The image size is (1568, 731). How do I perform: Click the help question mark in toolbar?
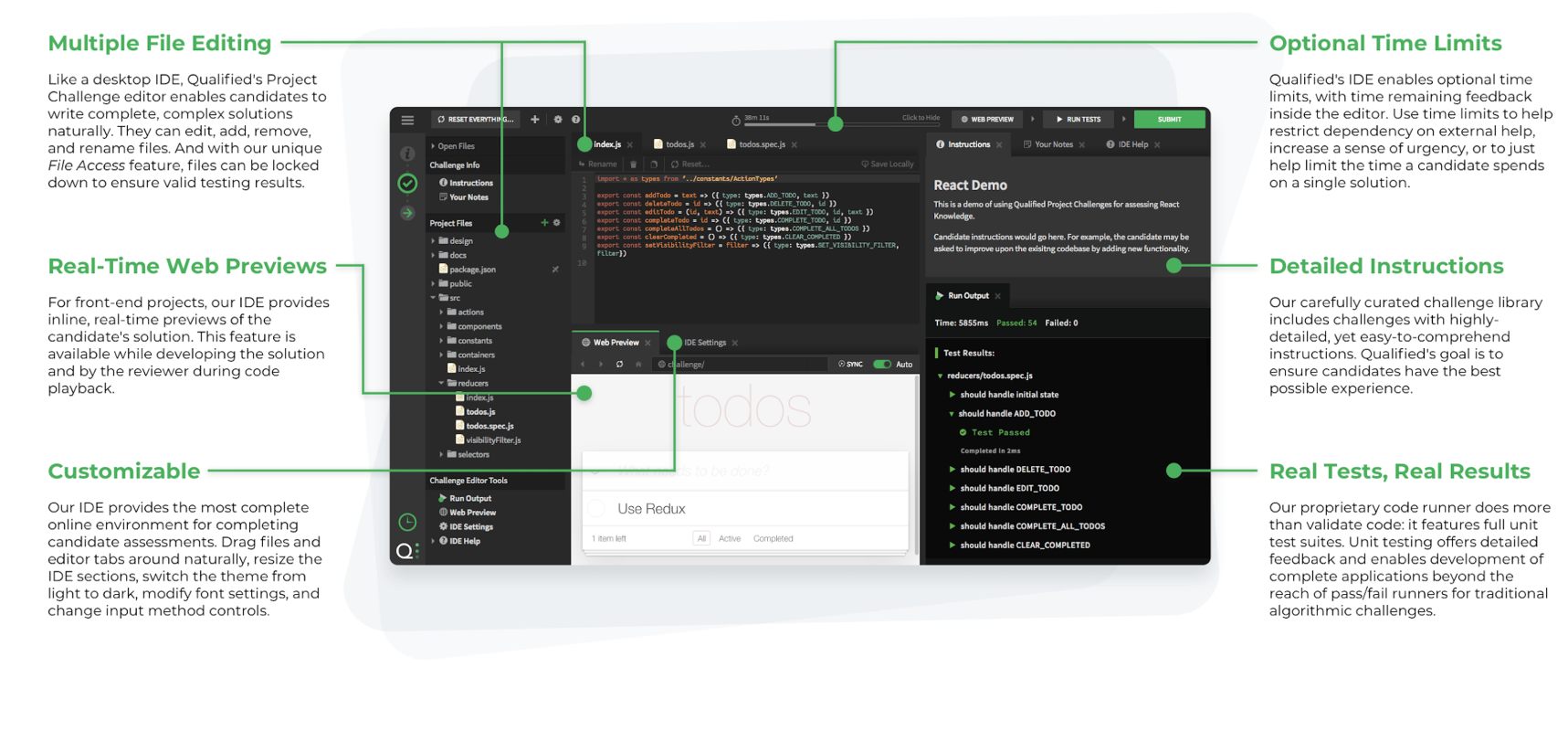(576, 120)
